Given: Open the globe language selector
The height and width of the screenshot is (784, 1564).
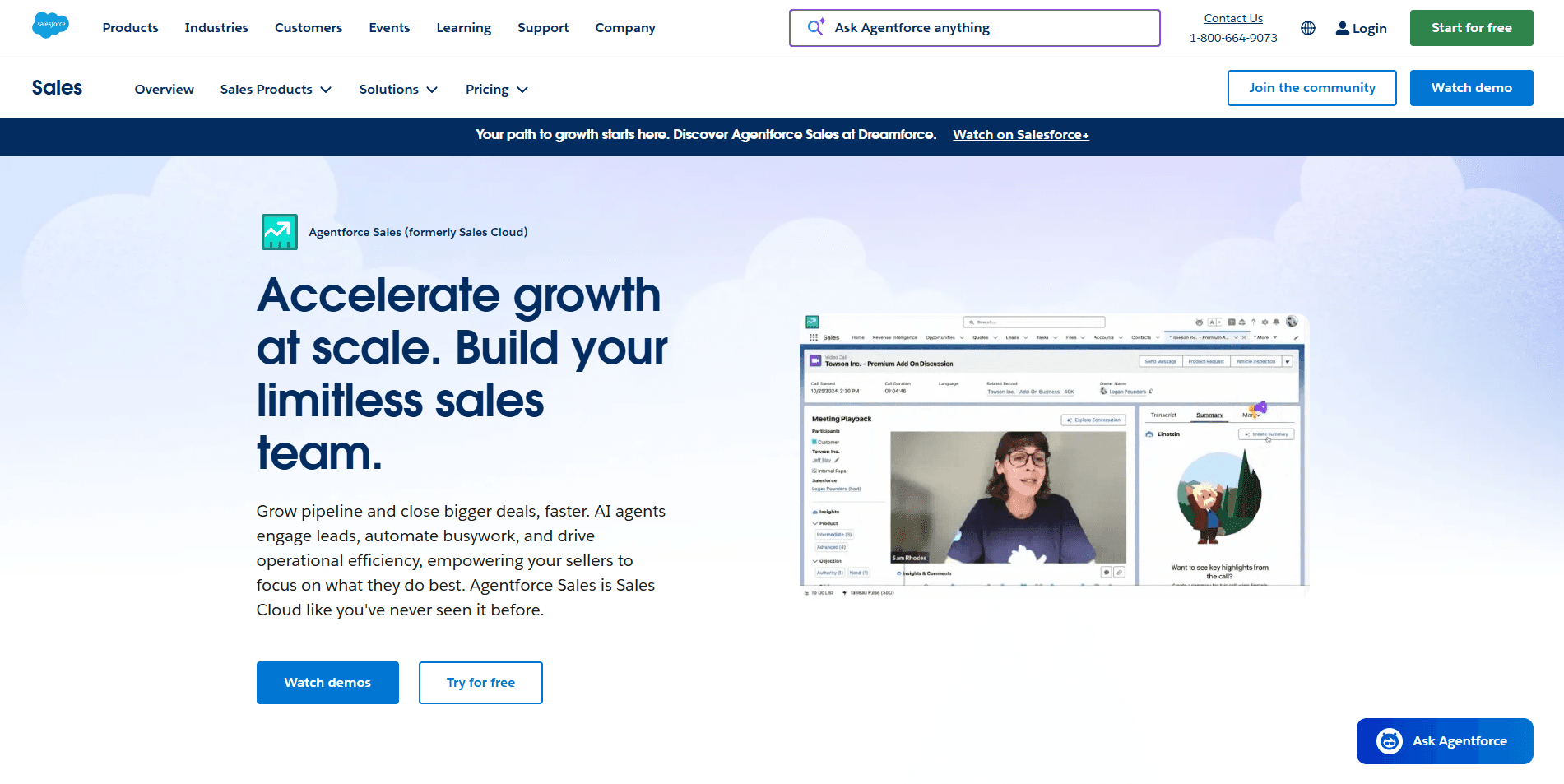Looking at the screenshot, I should 1308,28.
